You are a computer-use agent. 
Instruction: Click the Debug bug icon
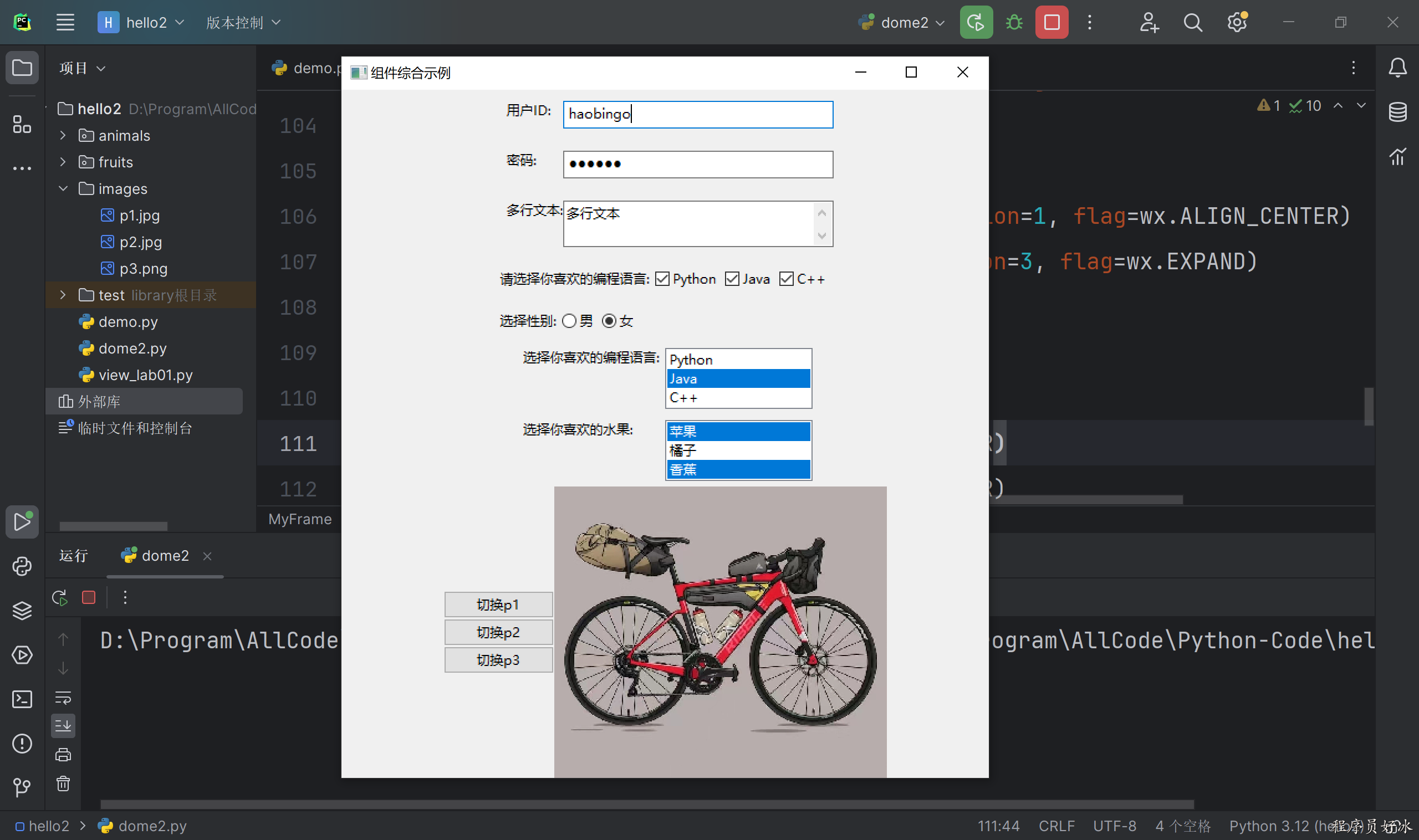[1014, 23]
